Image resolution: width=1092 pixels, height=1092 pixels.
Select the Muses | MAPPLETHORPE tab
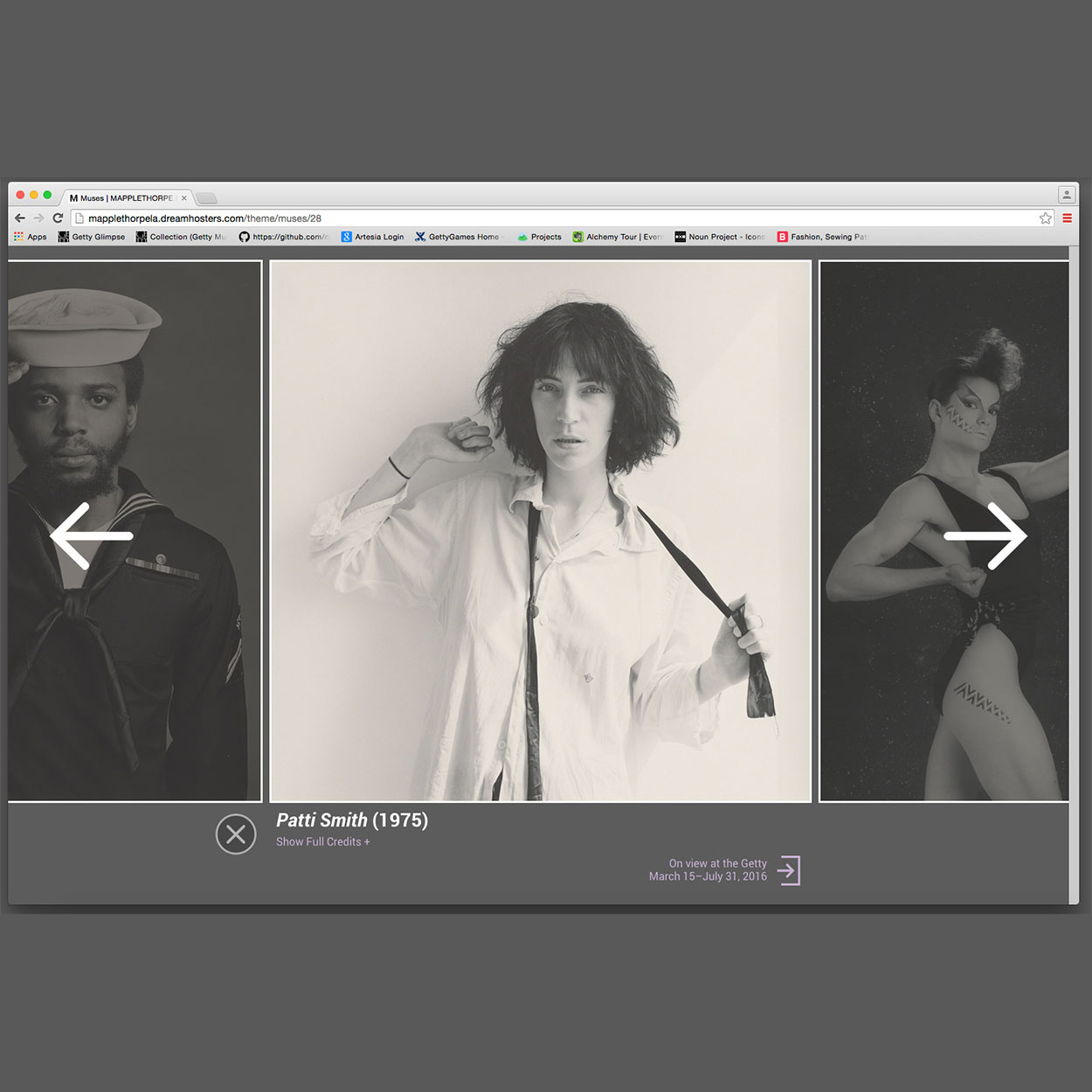pyautogui.click(x=122, y=198)
